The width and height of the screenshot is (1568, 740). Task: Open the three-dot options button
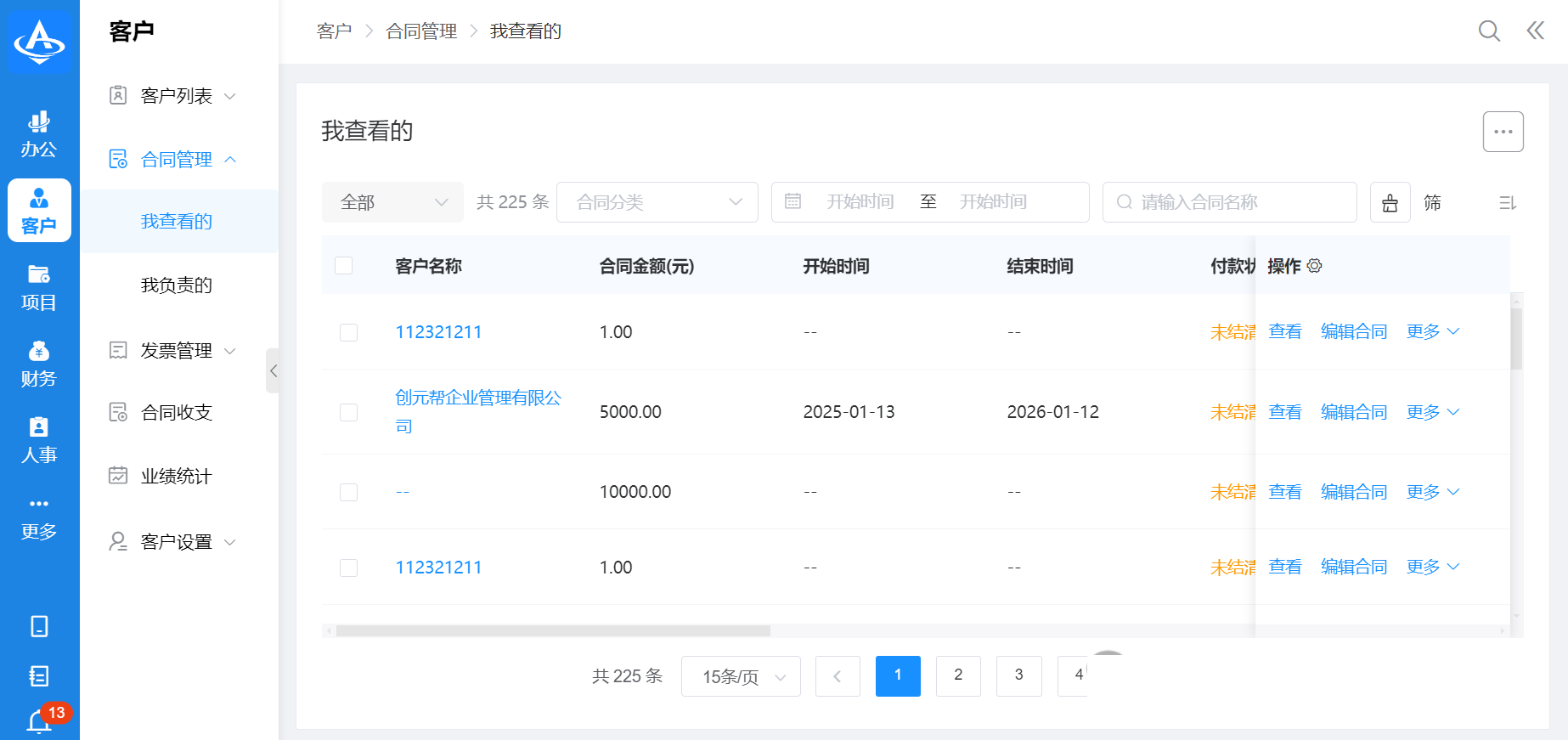(1503, 132)
